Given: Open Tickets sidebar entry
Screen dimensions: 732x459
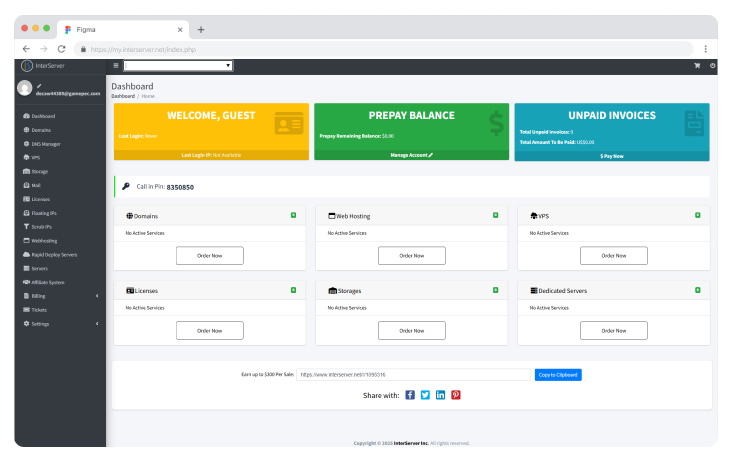Looking at the screenshot, I should pyautogui.click(x=35, y=310).
